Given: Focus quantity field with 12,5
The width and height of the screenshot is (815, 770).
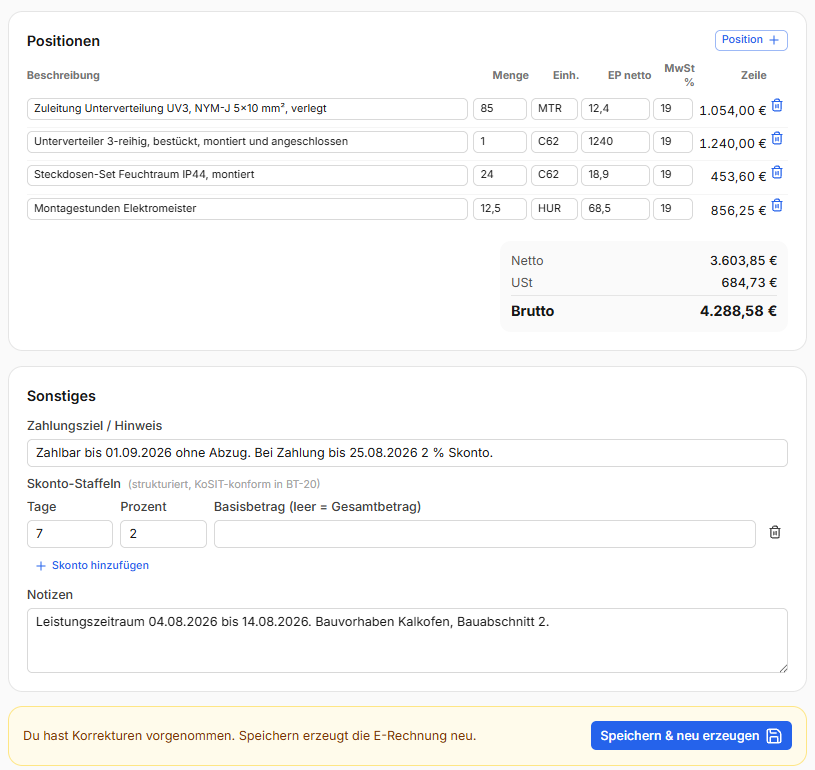Looking at the screenshot, I should tap(499, 209).
